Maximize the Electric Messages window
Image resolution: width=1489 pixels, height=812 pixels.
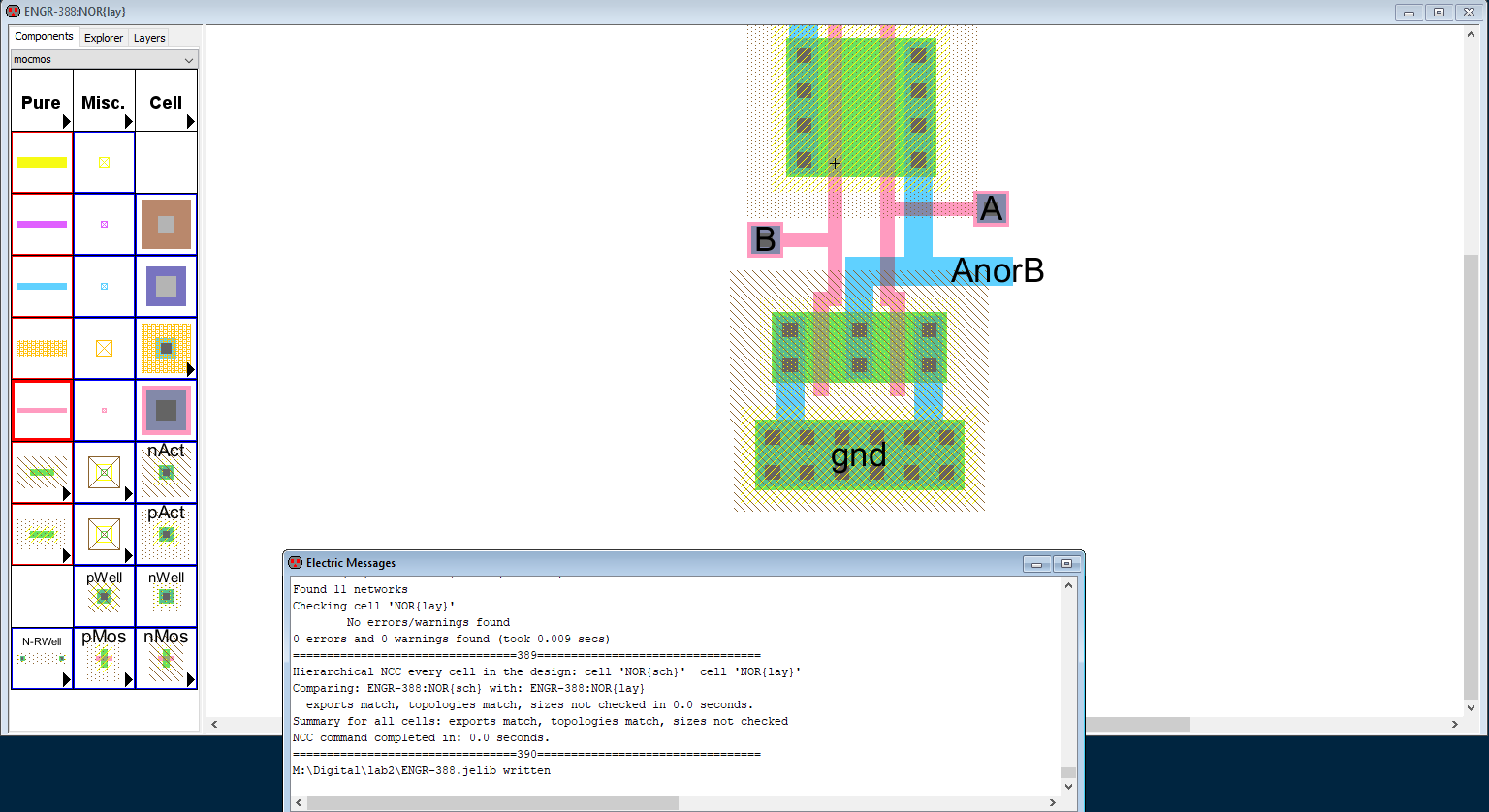tap(1067, 563)
